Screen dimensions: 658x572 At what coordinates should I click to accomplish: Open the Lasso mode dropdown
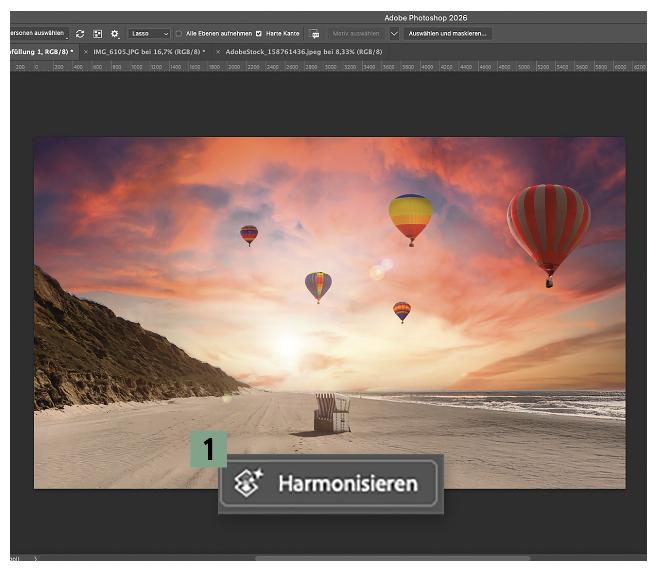tap(149, 34)
